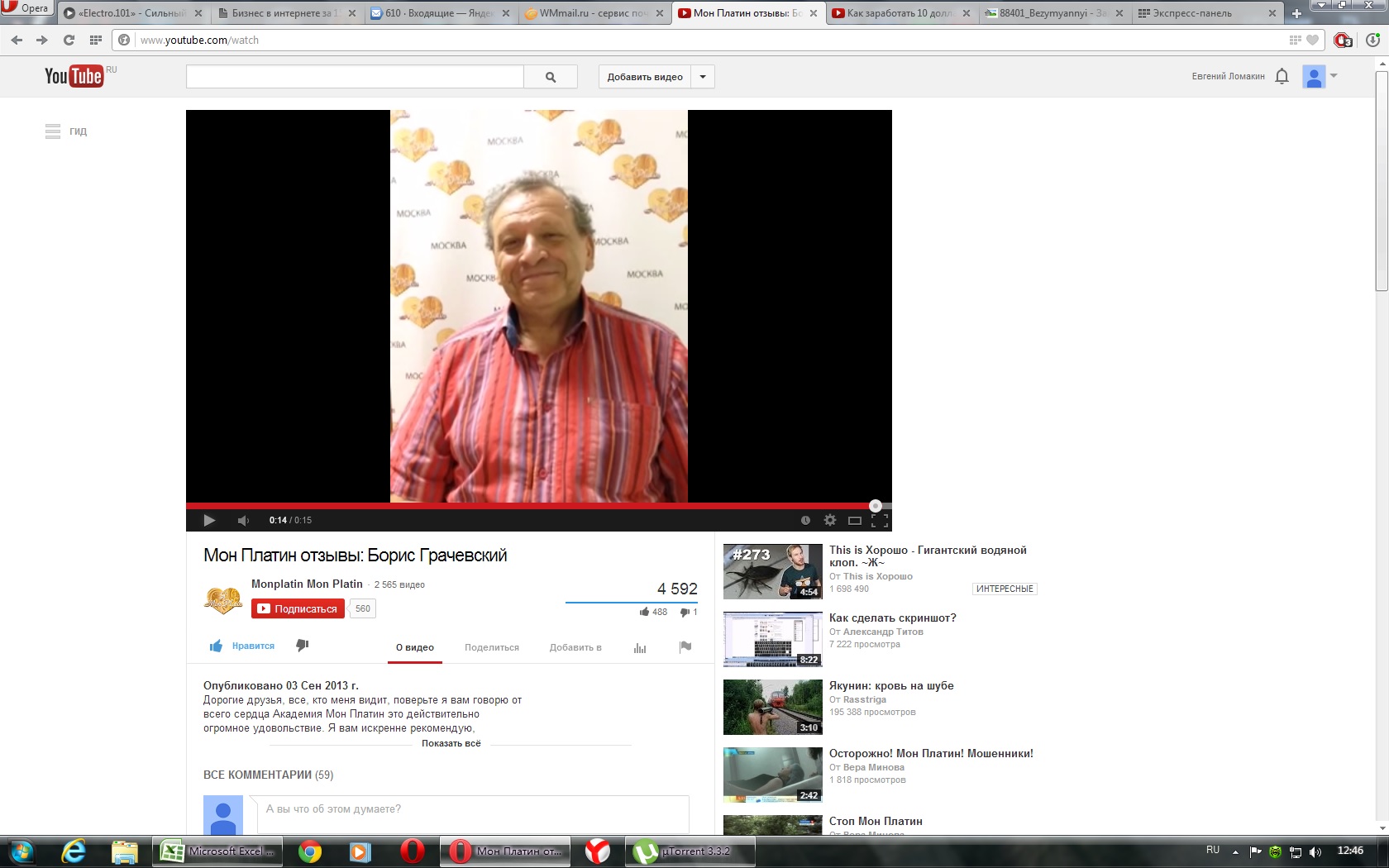This screenshot has width=1389, height=868.
Task: Expand the dropdown arrow beside Добавить видео
Action: coord(703,77)
